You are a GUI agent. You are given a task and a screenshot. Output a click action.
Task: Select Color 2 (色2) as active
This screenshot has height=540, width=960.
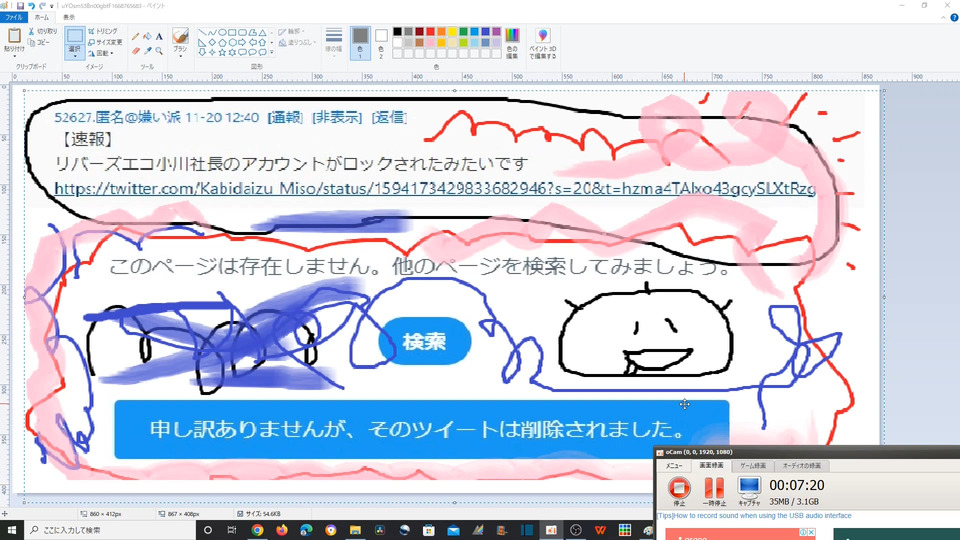pos(381,43)
